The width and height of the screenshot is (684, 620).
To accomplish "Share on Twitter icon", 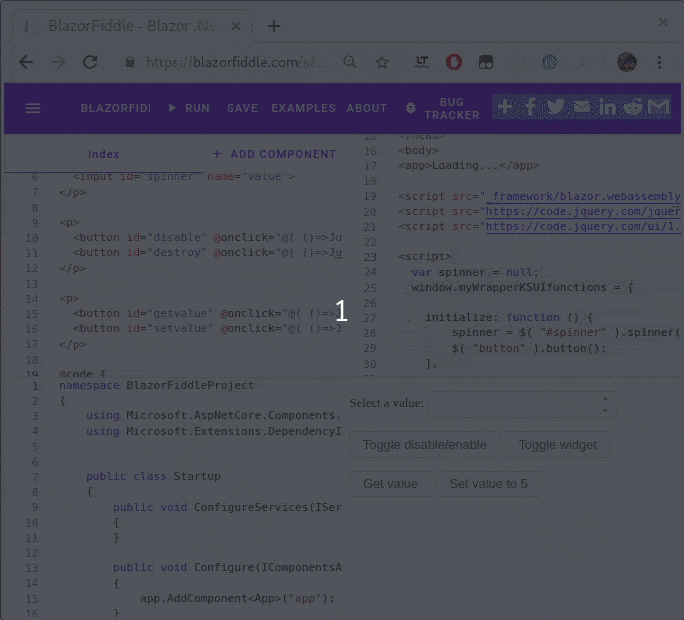I will coord(555,107).
